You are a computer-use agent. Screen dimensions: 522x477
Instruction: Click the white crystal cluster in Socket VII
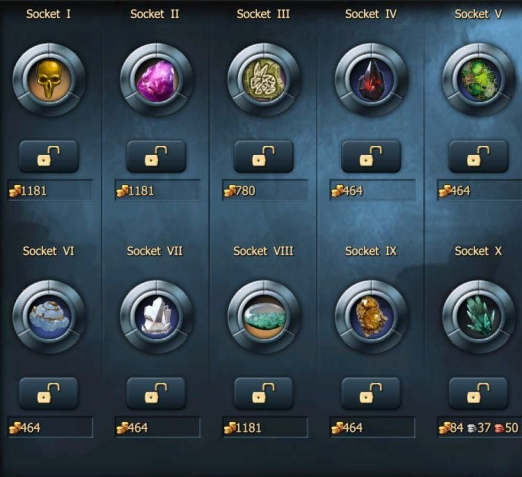click(156, 317)
